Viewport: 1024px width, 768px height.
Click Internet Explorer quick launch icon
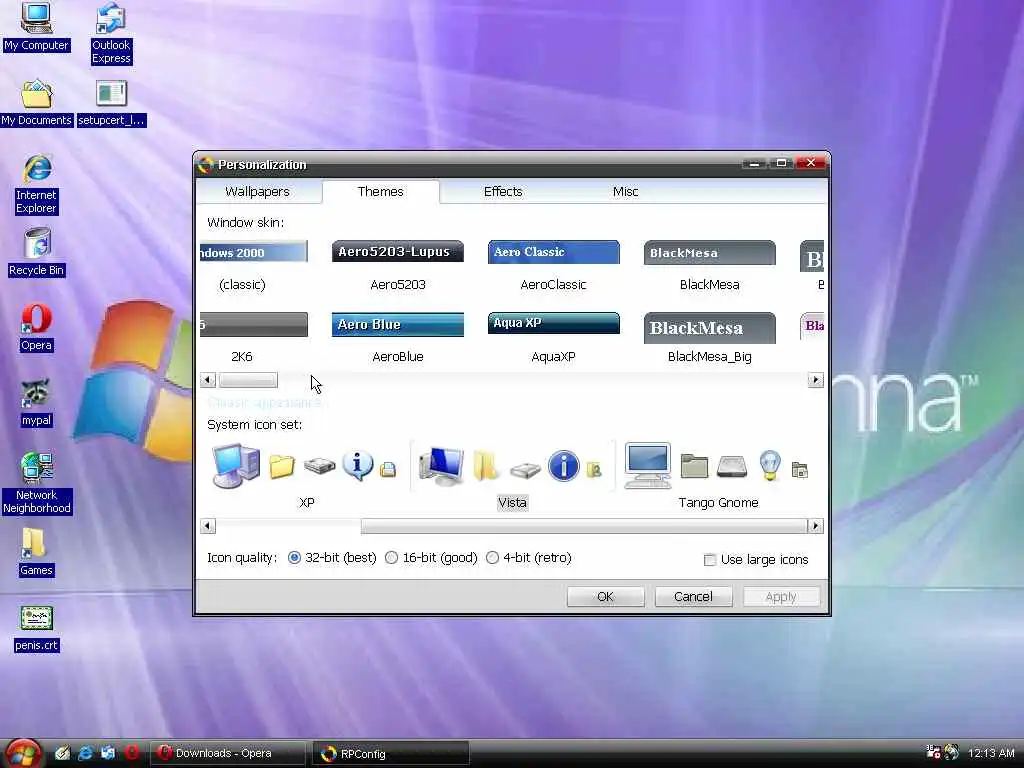[86, 753]
